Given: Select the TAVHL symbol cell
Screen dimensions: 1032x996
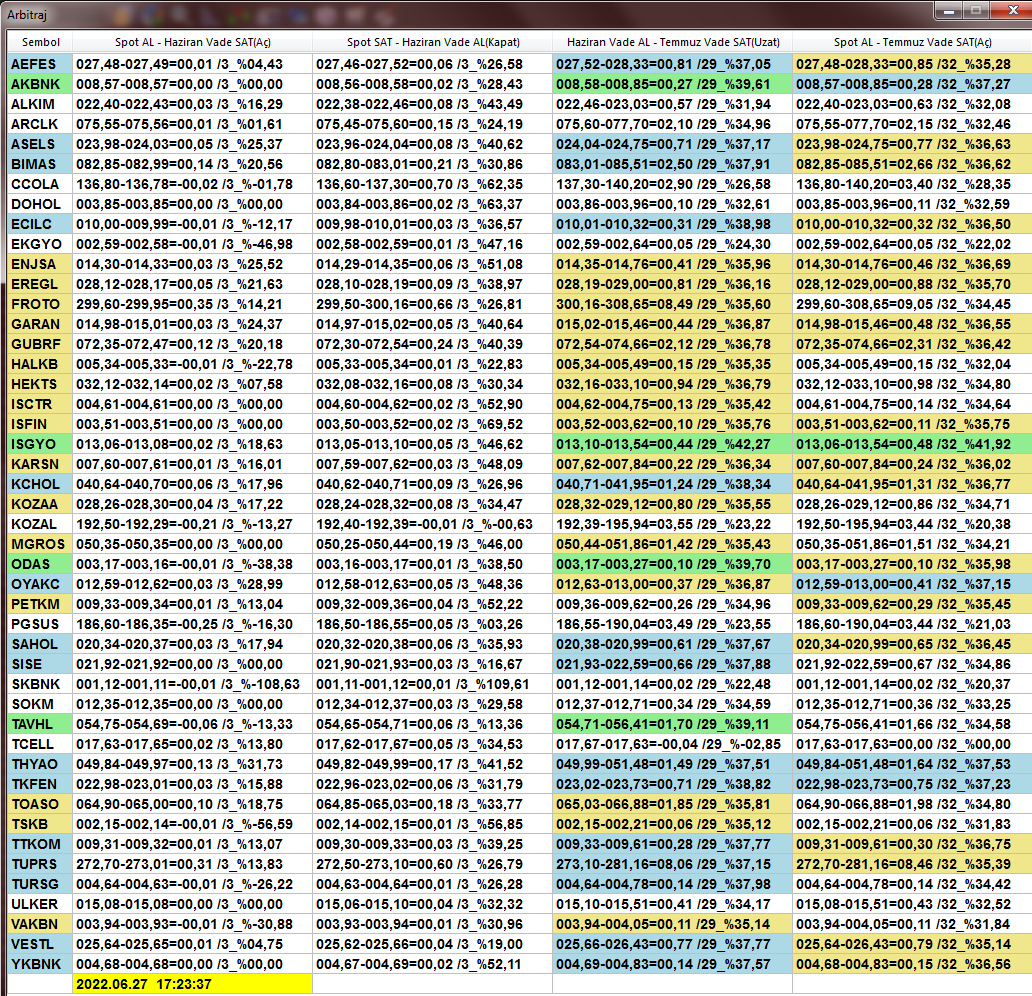Looking at the screenshot, I should pos(39,724).
